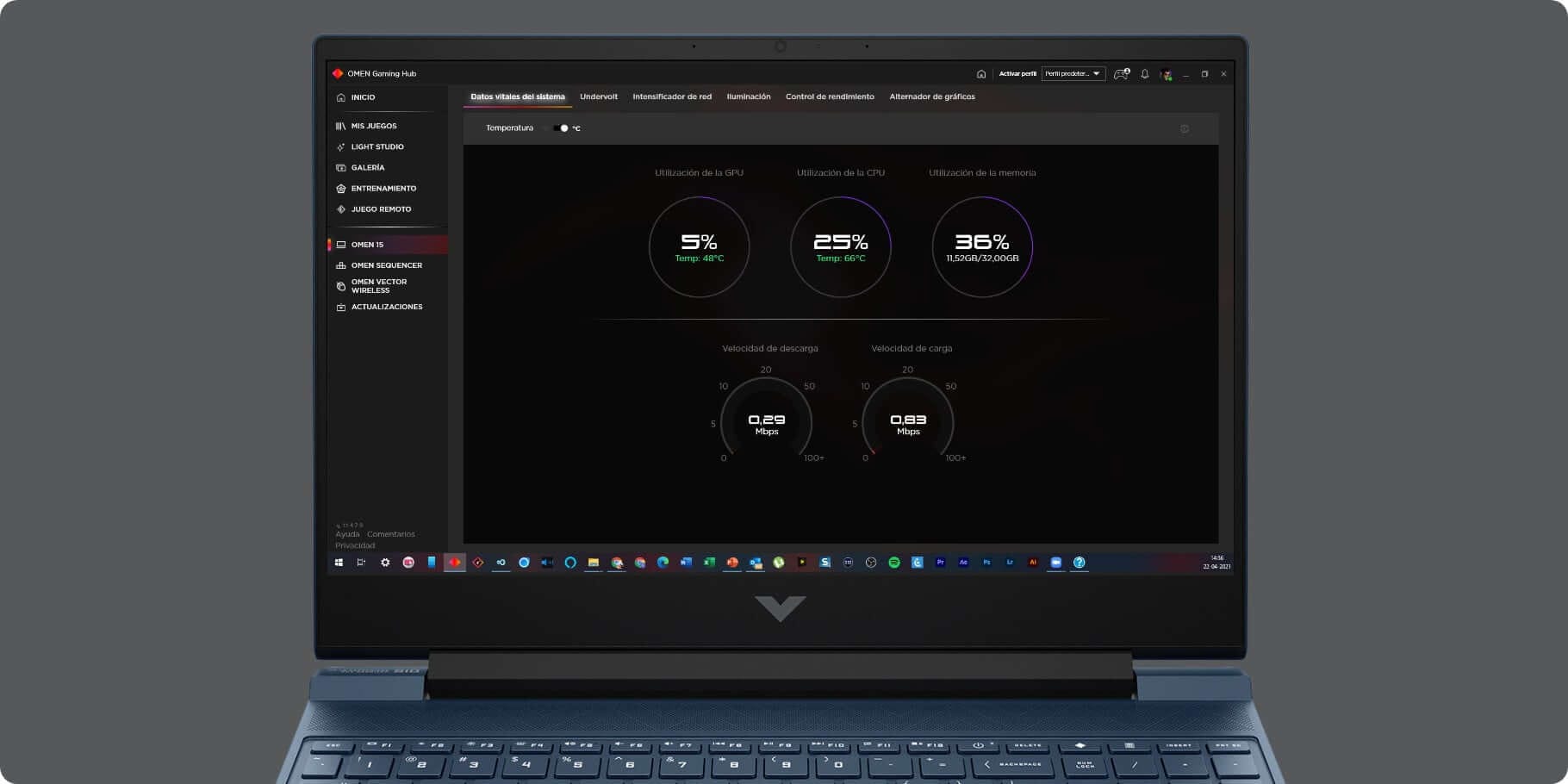1568x784 pixels.
Task: Open Spotify from the taskbar
Action: pos(894,563)
